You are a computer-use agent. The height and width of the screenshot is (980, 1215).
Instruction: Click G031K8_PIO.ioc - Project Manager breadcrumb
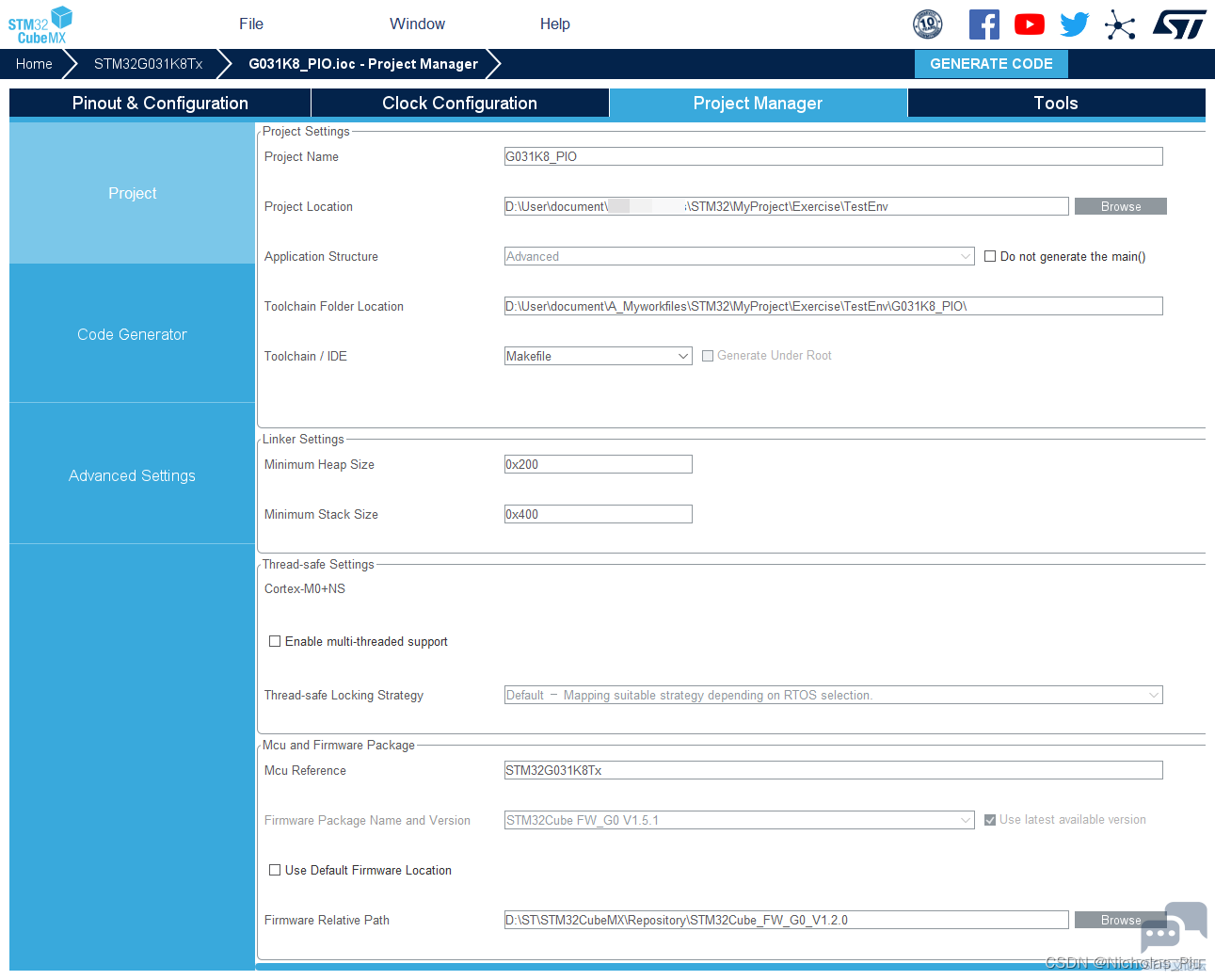point(363,63)
